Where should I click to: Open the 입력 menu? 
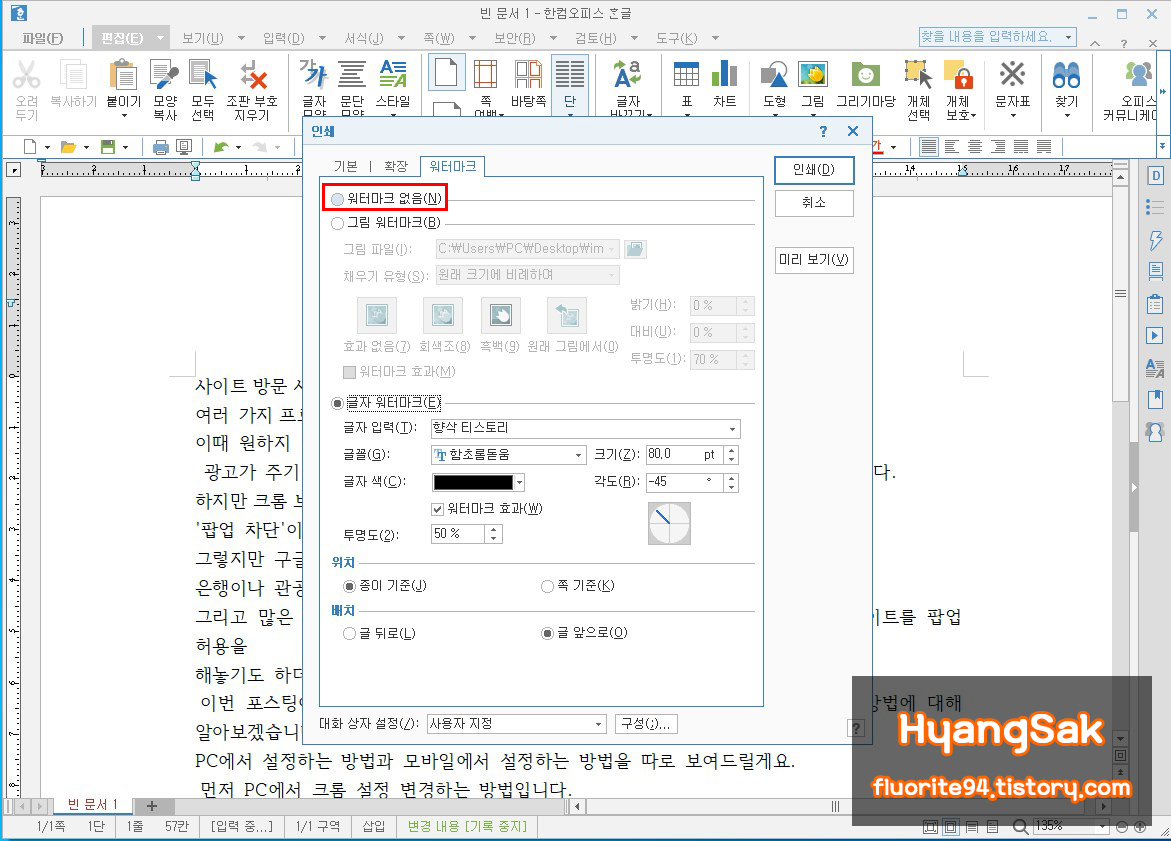coord(284,37)
